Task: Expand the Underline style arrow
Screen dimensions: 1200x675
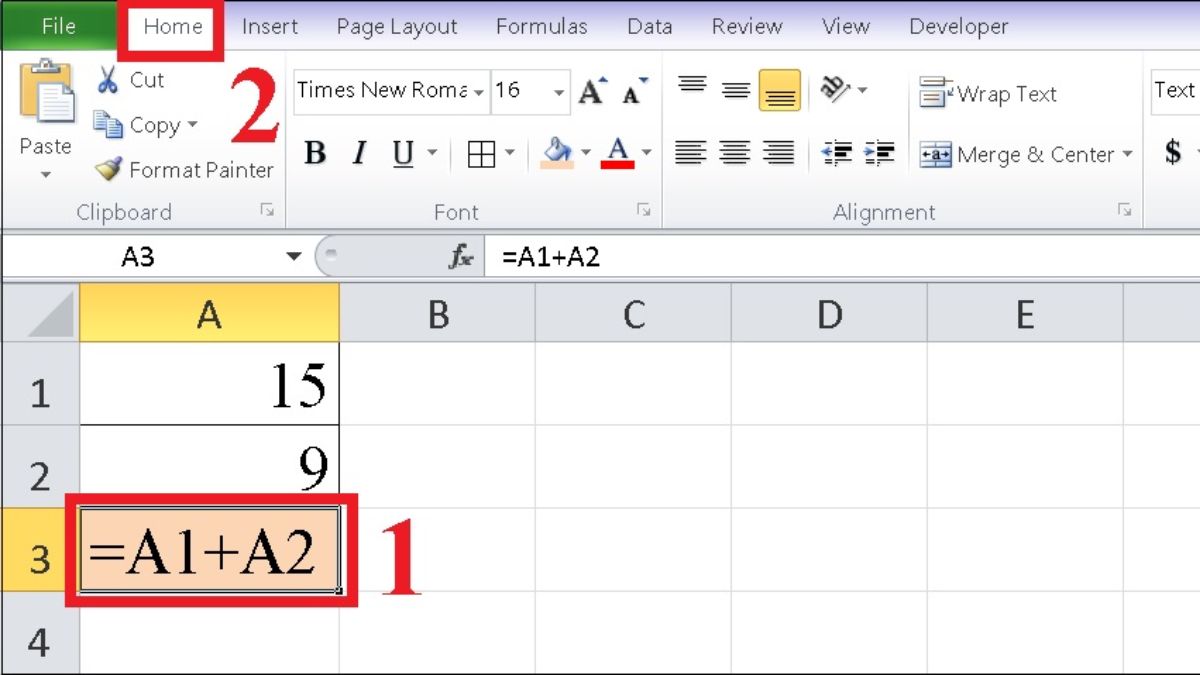Action: click(432, 154)
